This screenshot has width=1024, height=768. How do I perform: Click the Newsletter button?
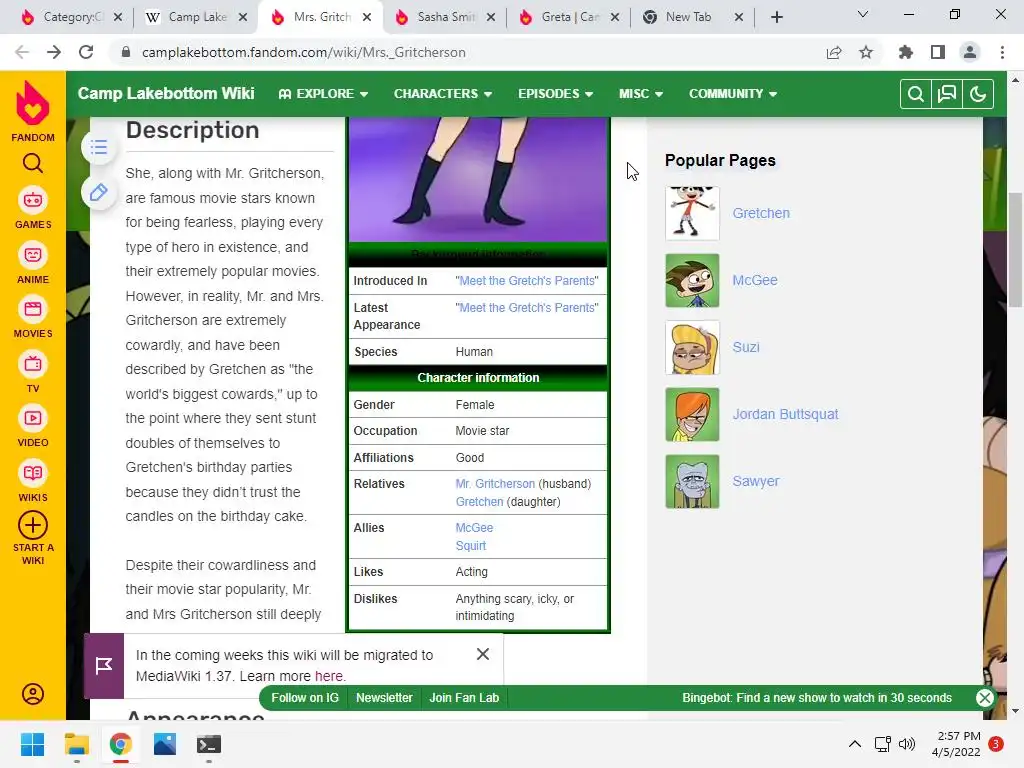(384, 697)
